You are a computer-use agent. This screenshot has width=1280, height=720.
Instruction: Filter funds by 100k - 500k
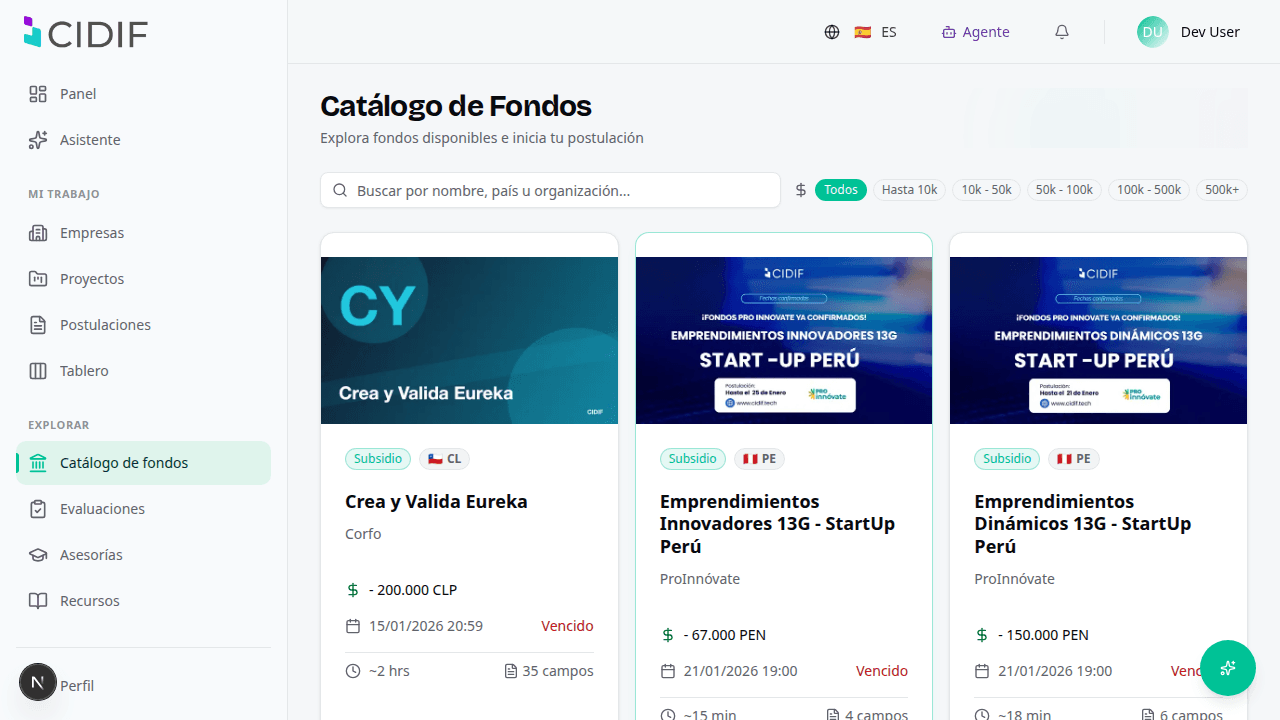[1149, 190]
